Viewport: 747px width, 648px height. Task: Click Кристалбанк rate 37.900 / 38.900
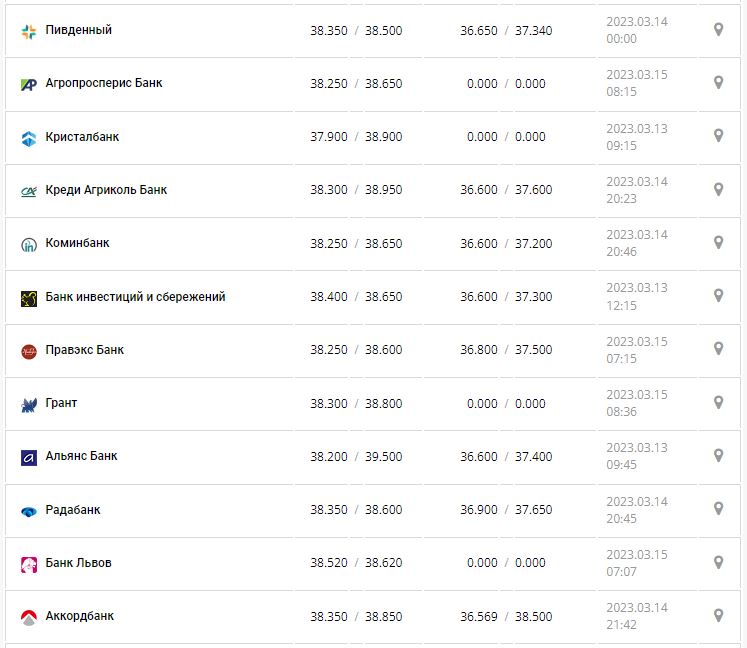click(x=356, y=137)
